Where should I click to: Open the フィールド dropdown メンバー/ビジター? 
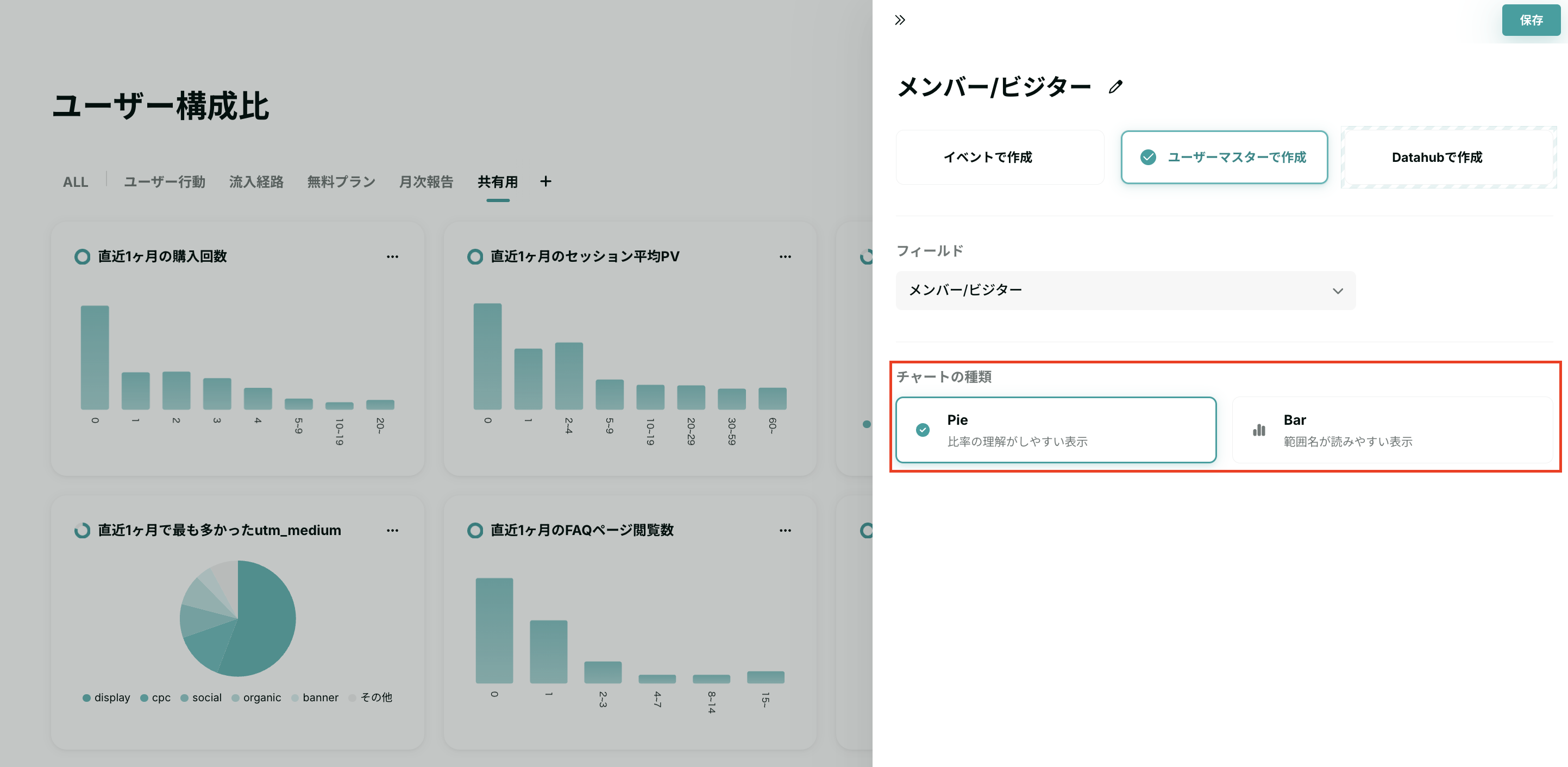1126,291
